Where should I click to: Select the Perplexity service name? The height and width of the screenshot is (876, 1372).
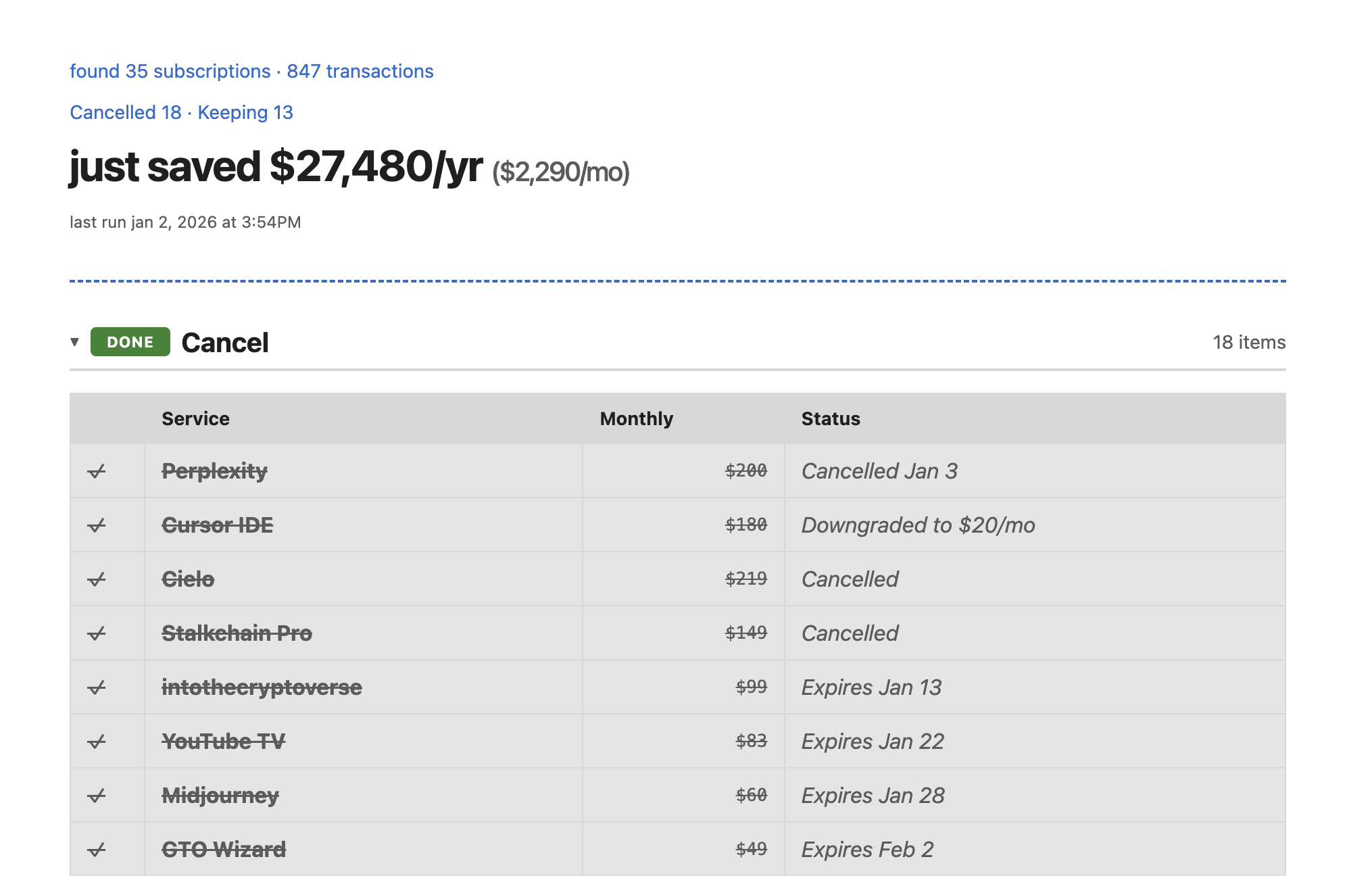click(x=214, y=471)
